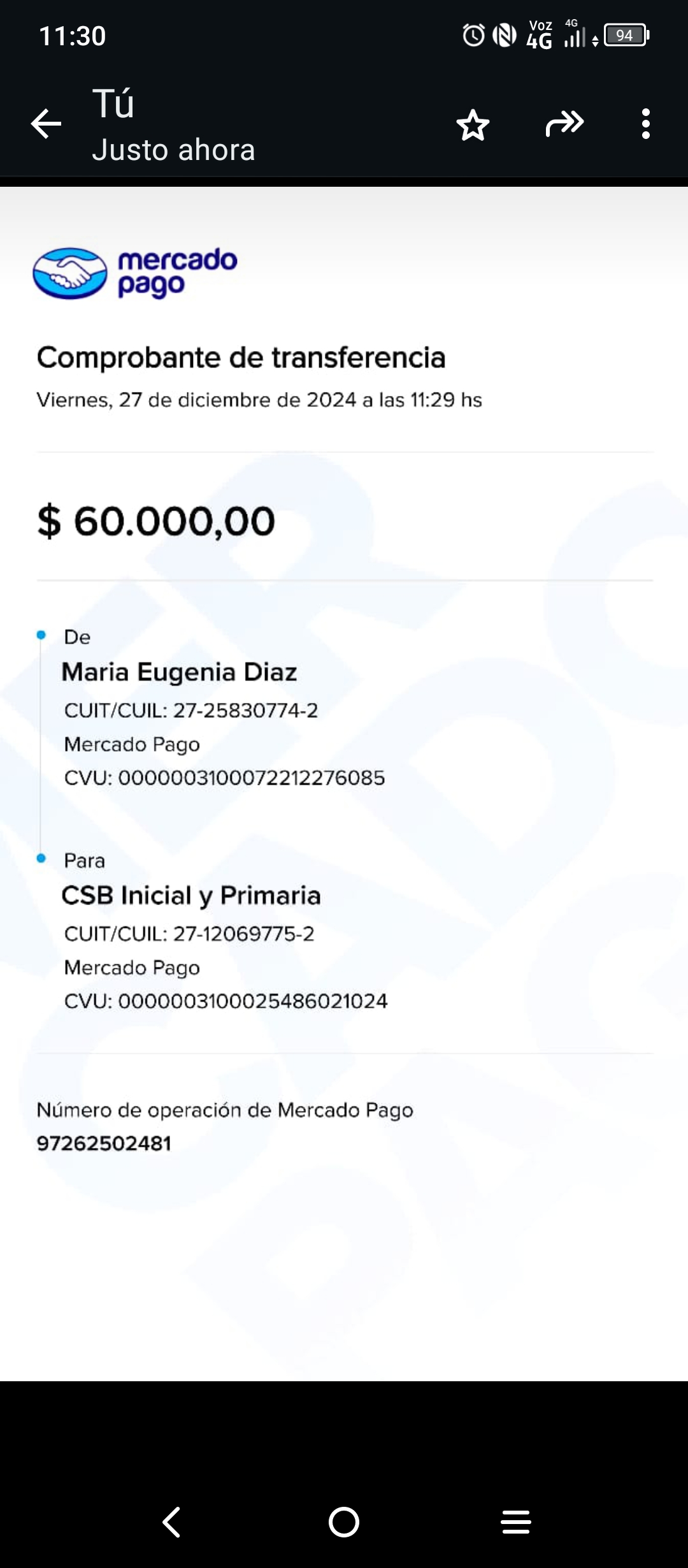688x1568 pixels.
Task: Tap the Mercado Pago handshake logo
Action: tap(70, 273)
